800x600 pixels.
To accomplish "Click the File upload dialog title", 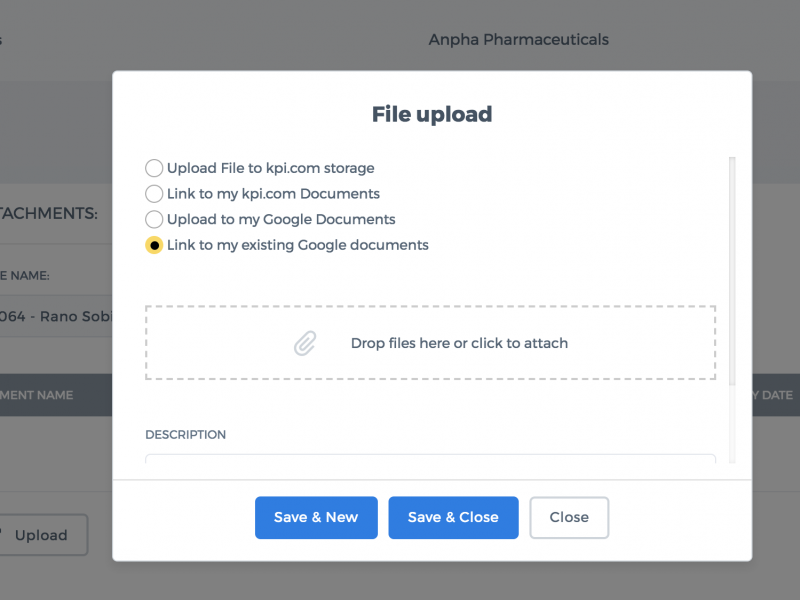I will pos(432,114).
